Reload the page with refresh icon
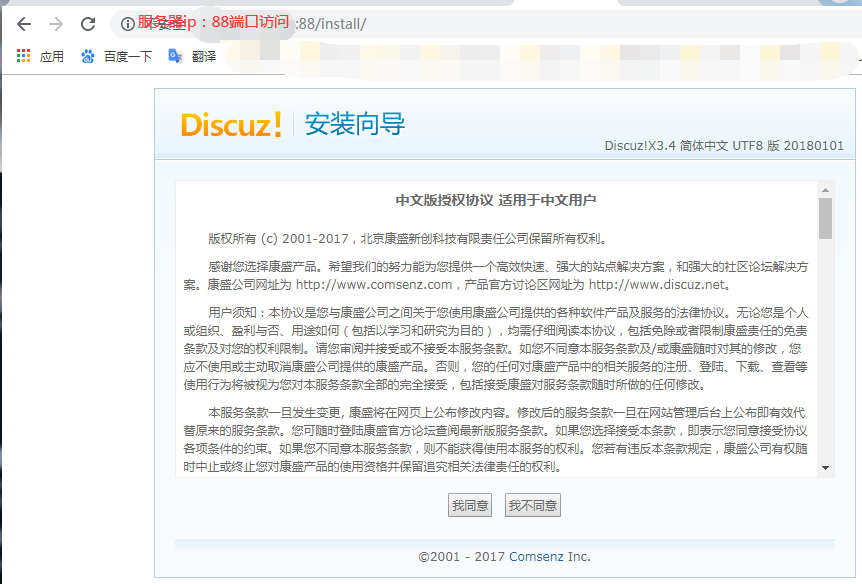This screenshot has width=862, height=584. [88, 24]
